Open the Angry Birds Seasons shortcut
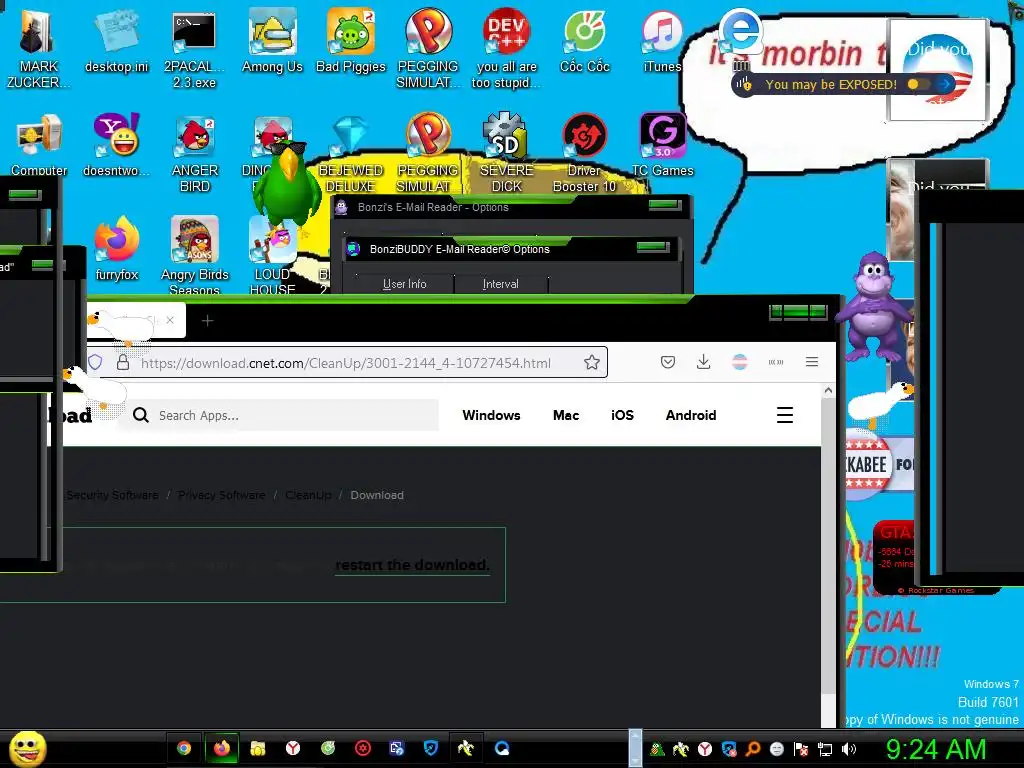1024x768 pixels. tap(195, 255)
